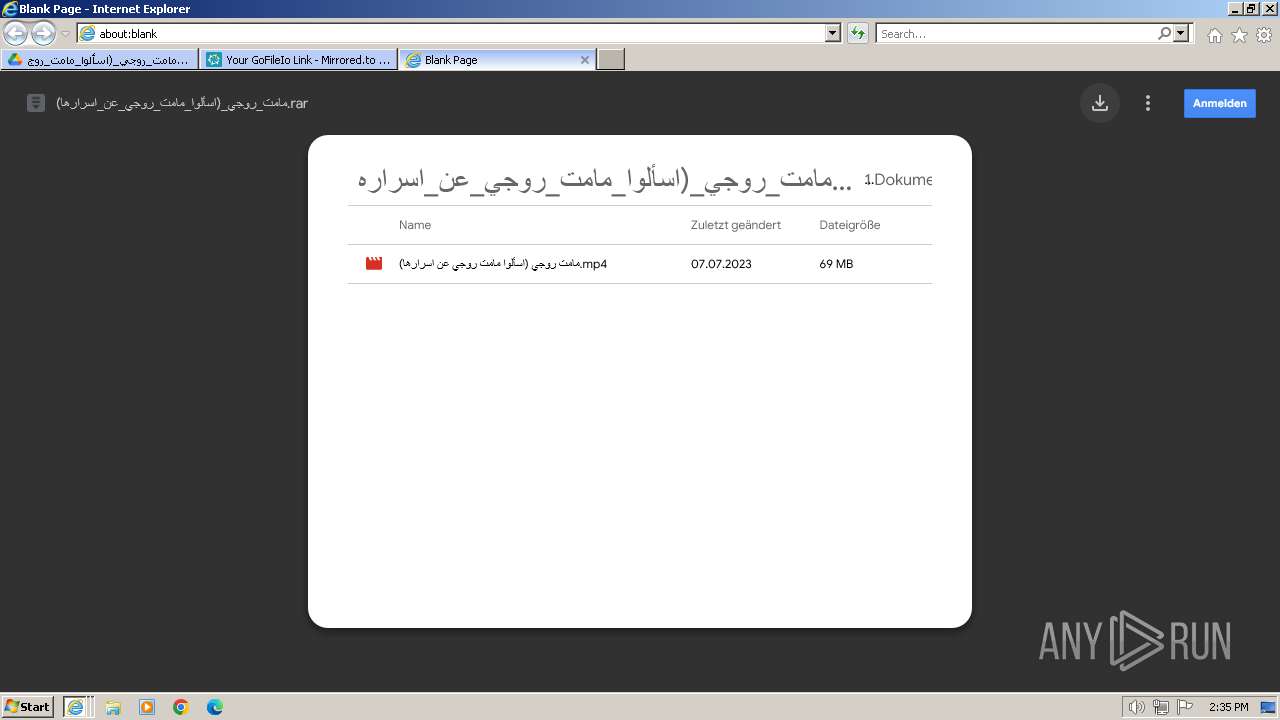The height and width of the screenshot is (720, 1280).
Task: Close the Blank Page tab
Action: (x=585, y=60)
